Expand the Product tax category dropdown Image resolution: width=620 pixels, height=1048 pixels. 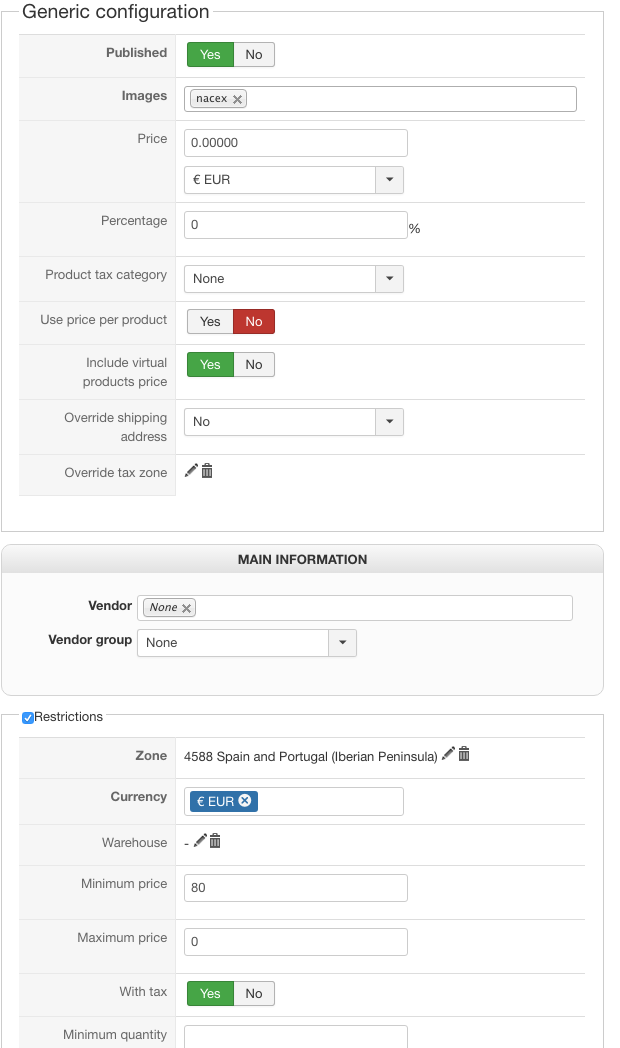[x=294, y=279]
